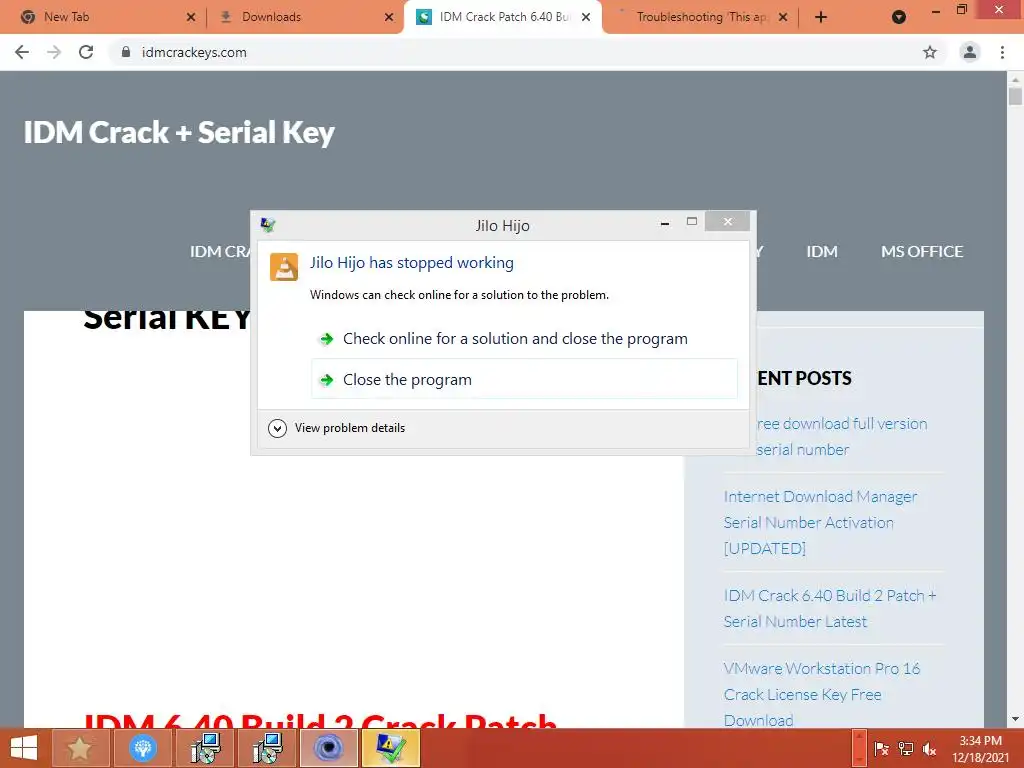This screenshot has width=1024, height=768.
Task: Open a new browser tab with plus
Action: 821,17
